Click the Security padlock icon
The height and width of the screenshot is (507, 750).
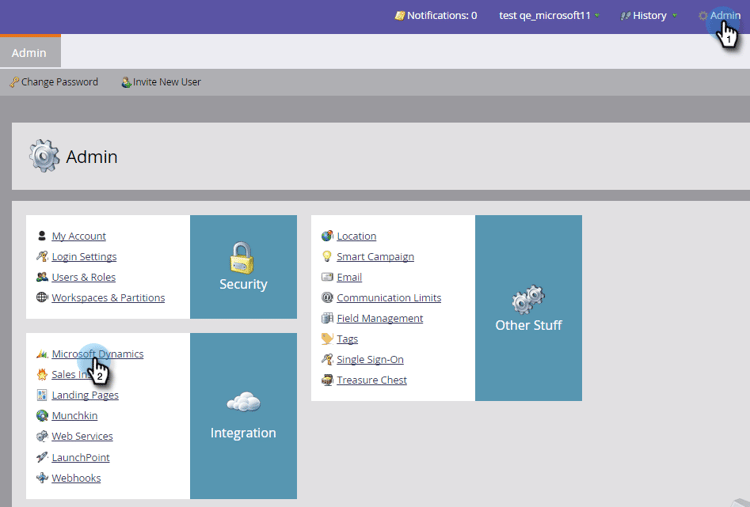(x=243, y=257)
